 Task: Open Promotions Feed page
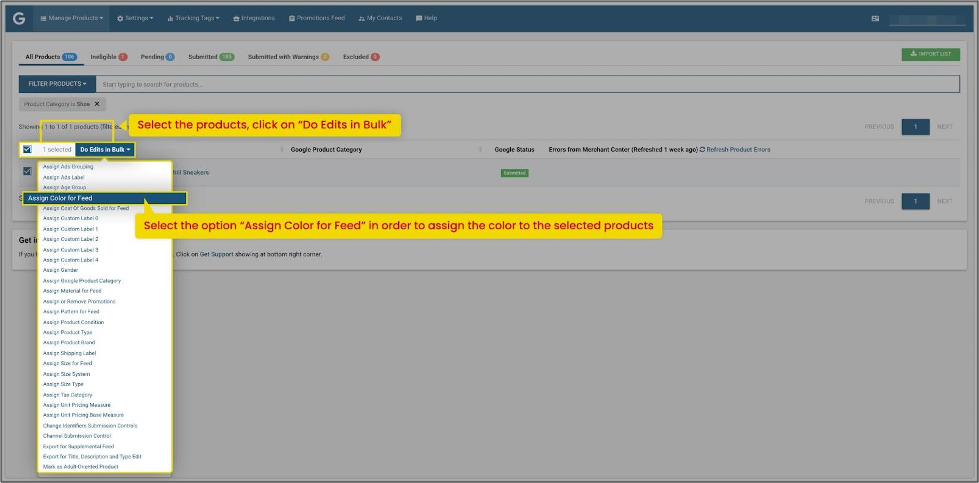click(317, 19)
